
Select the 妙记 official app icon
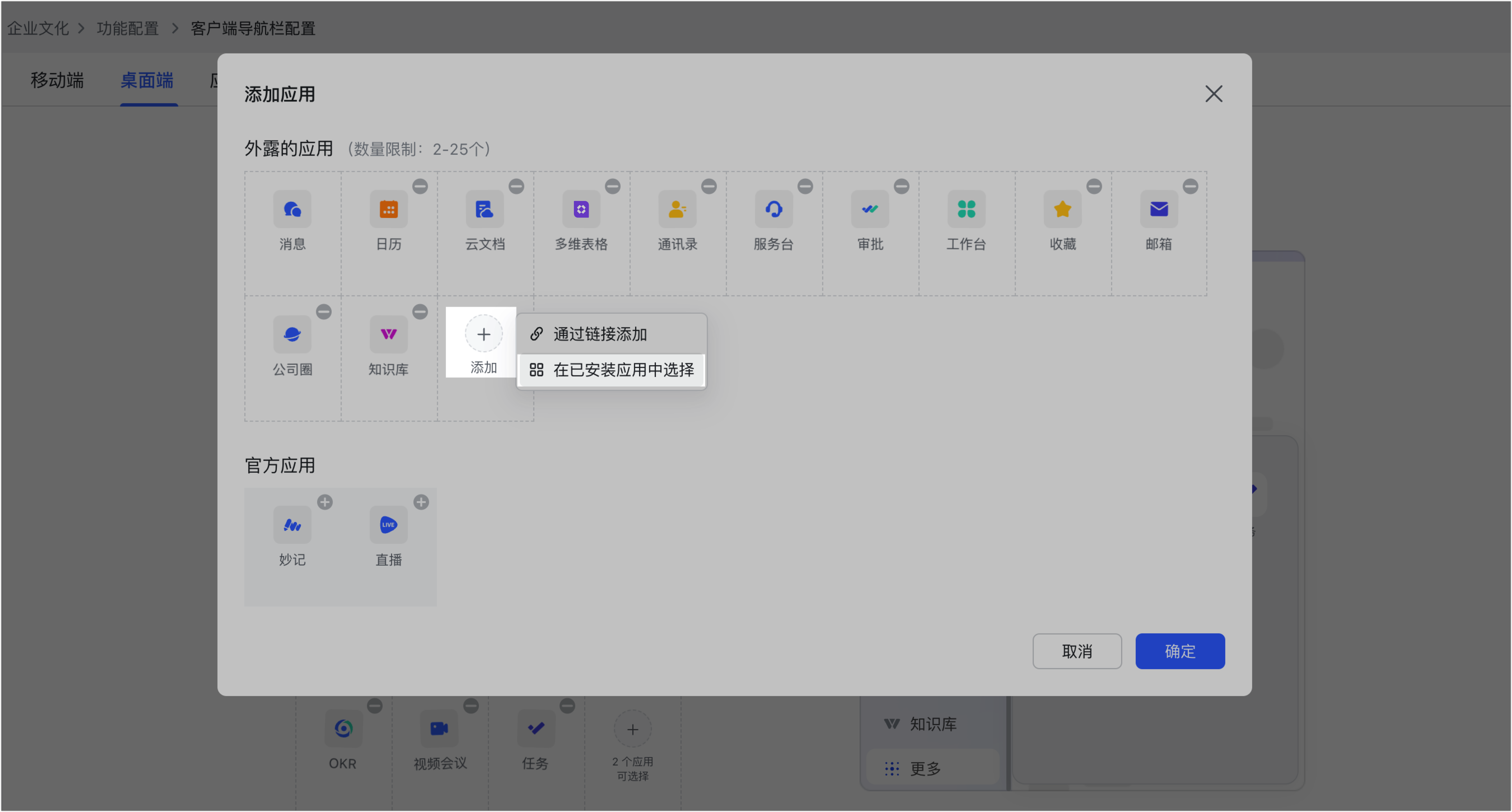click(x=292, y=525)
